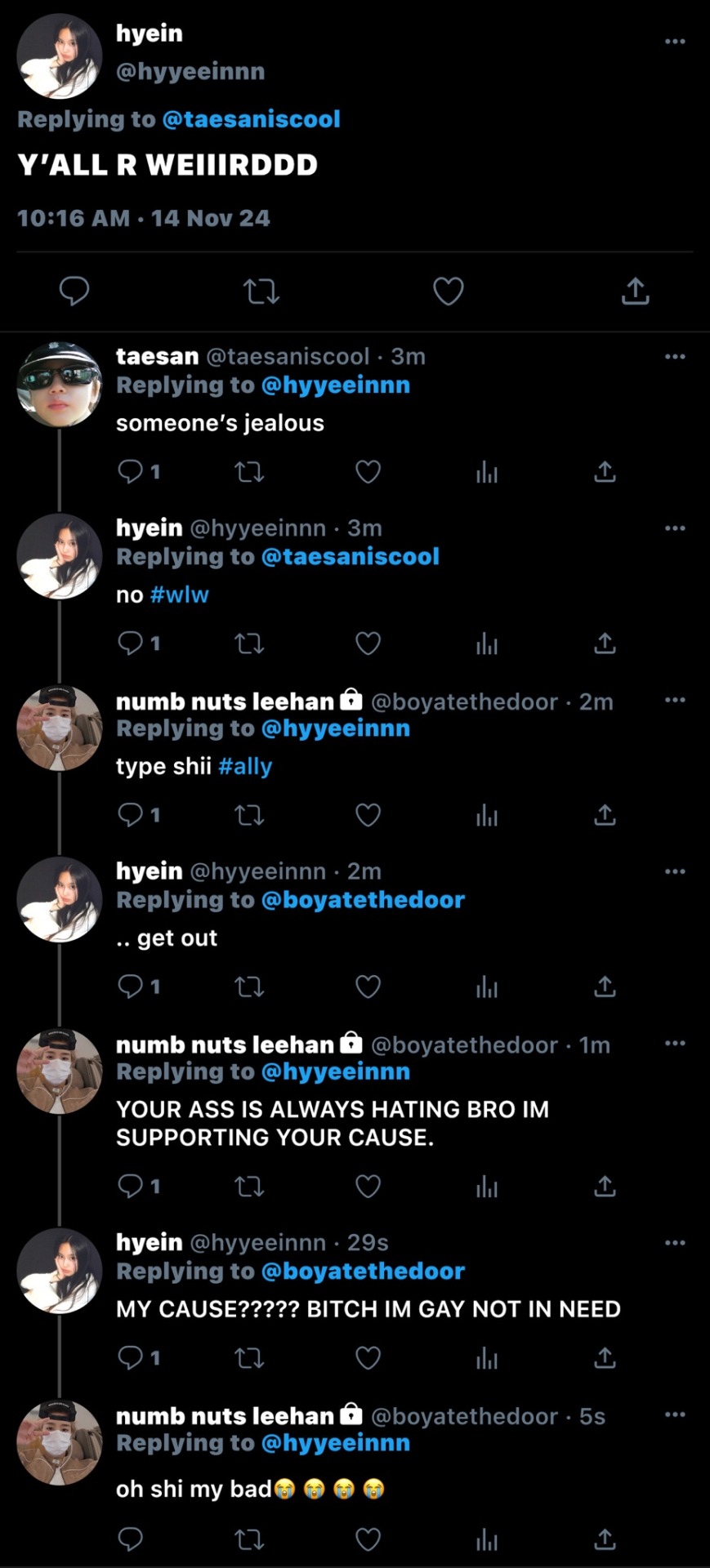Open @taesaniscool mention in main tweet
This screenshot has width=710, height=1568.
(251, 119)
